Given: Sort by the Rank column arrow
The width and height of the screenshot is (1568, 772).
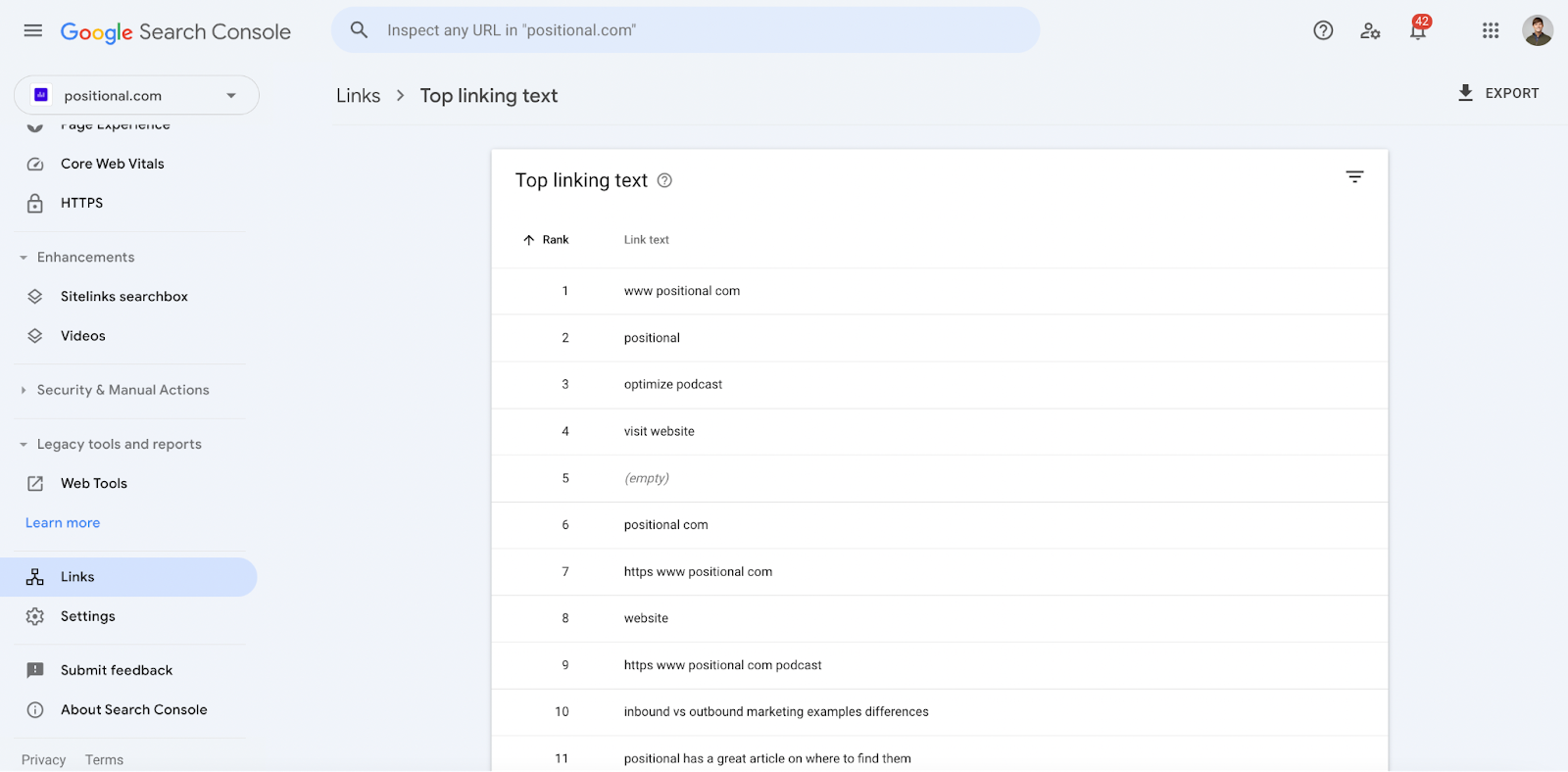Looking at the screenshot, I should coord(529,240).
